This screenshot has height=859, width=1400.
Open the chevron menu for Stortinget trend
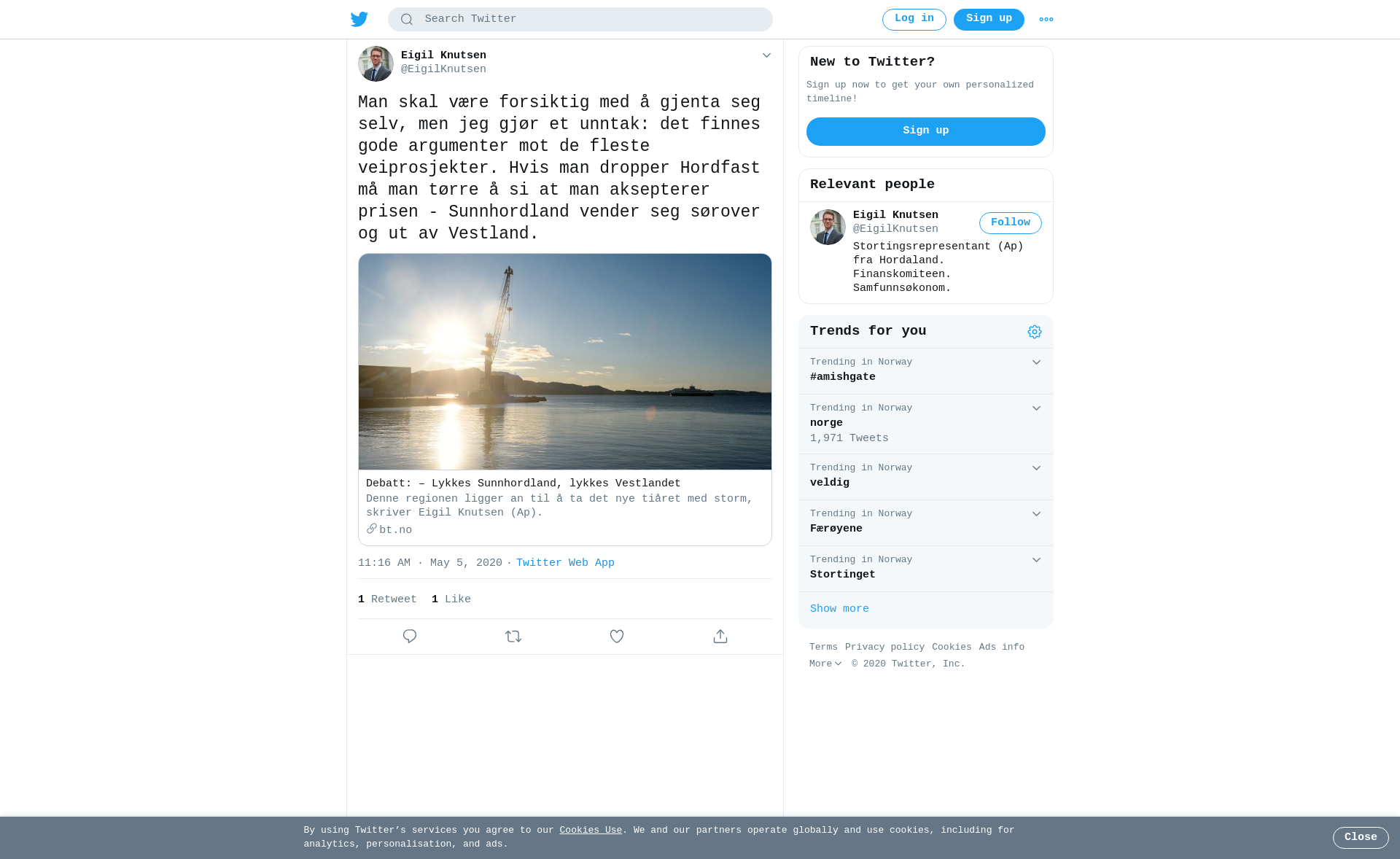click(x=1036, y=560)
